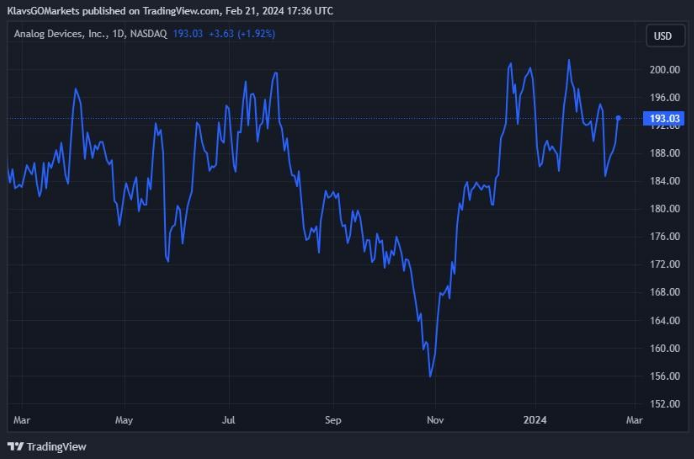Open the USD currency selector
This screenshot has height=459, width=694.
[662, 36]
